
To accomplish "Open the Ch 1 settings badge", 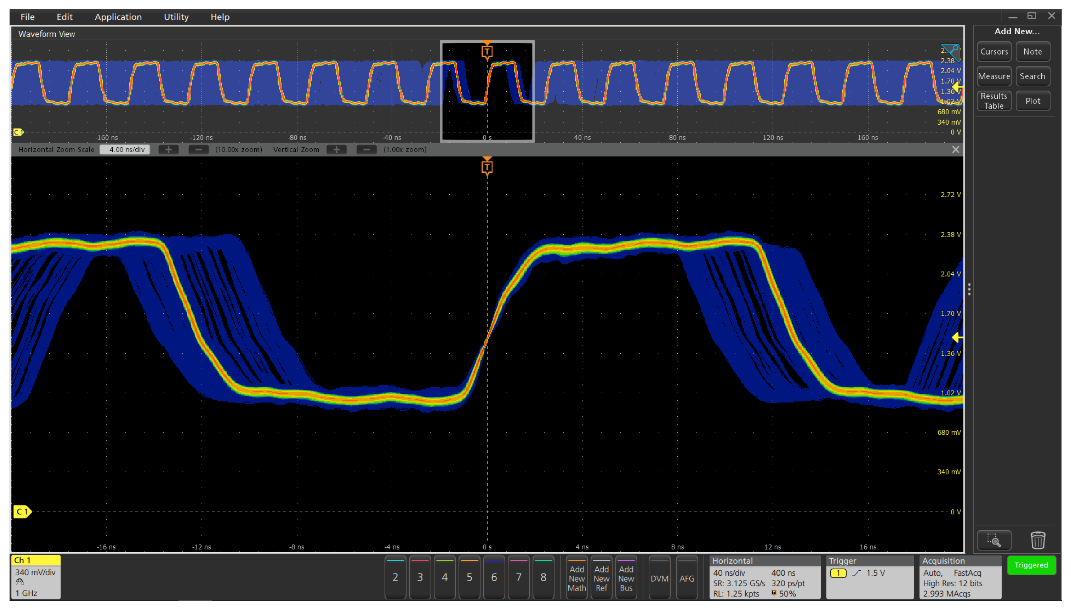I will [36, 577].
